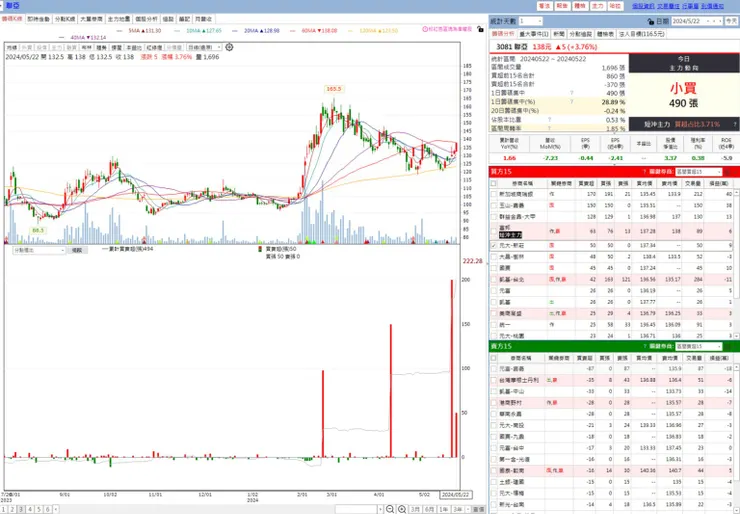Click the 新光-台南 seller row name

point(514,505)
